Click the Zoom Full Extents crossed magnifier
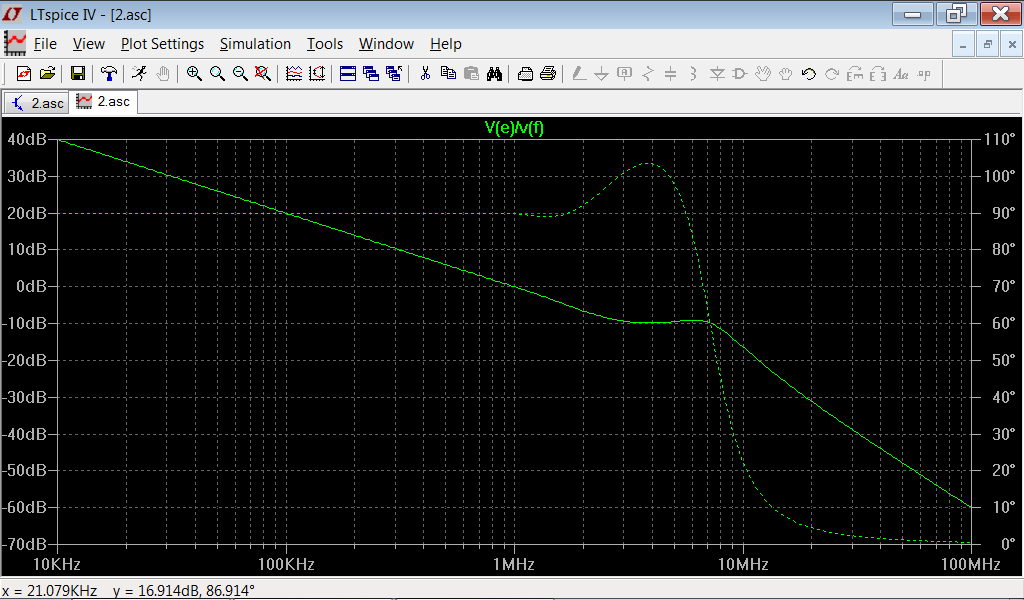1024x600 pixels. (263, 74)
